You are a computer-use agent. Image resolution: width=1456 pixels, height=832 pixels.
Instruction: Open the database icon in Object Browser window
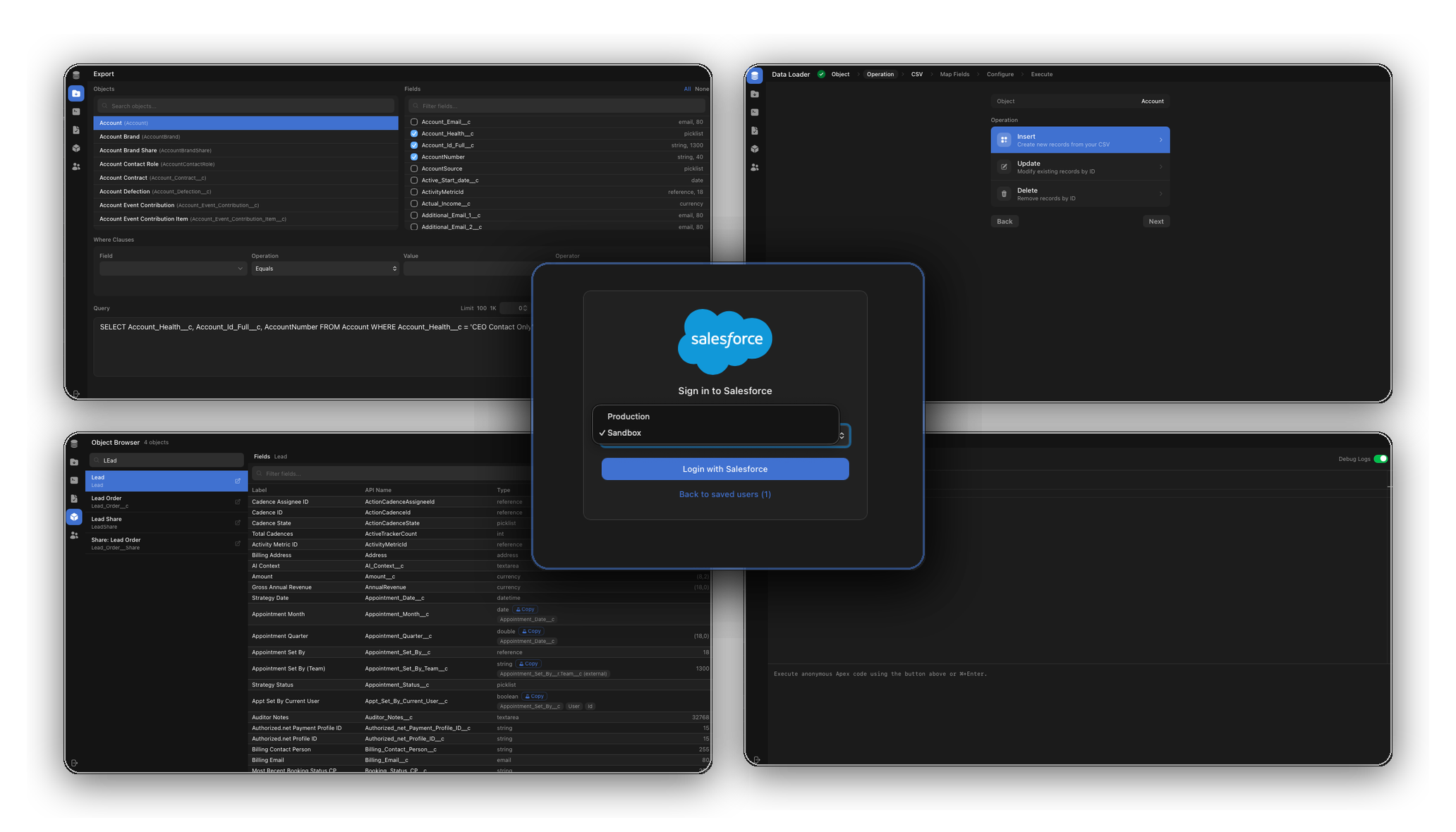click(x=74, y=443)
